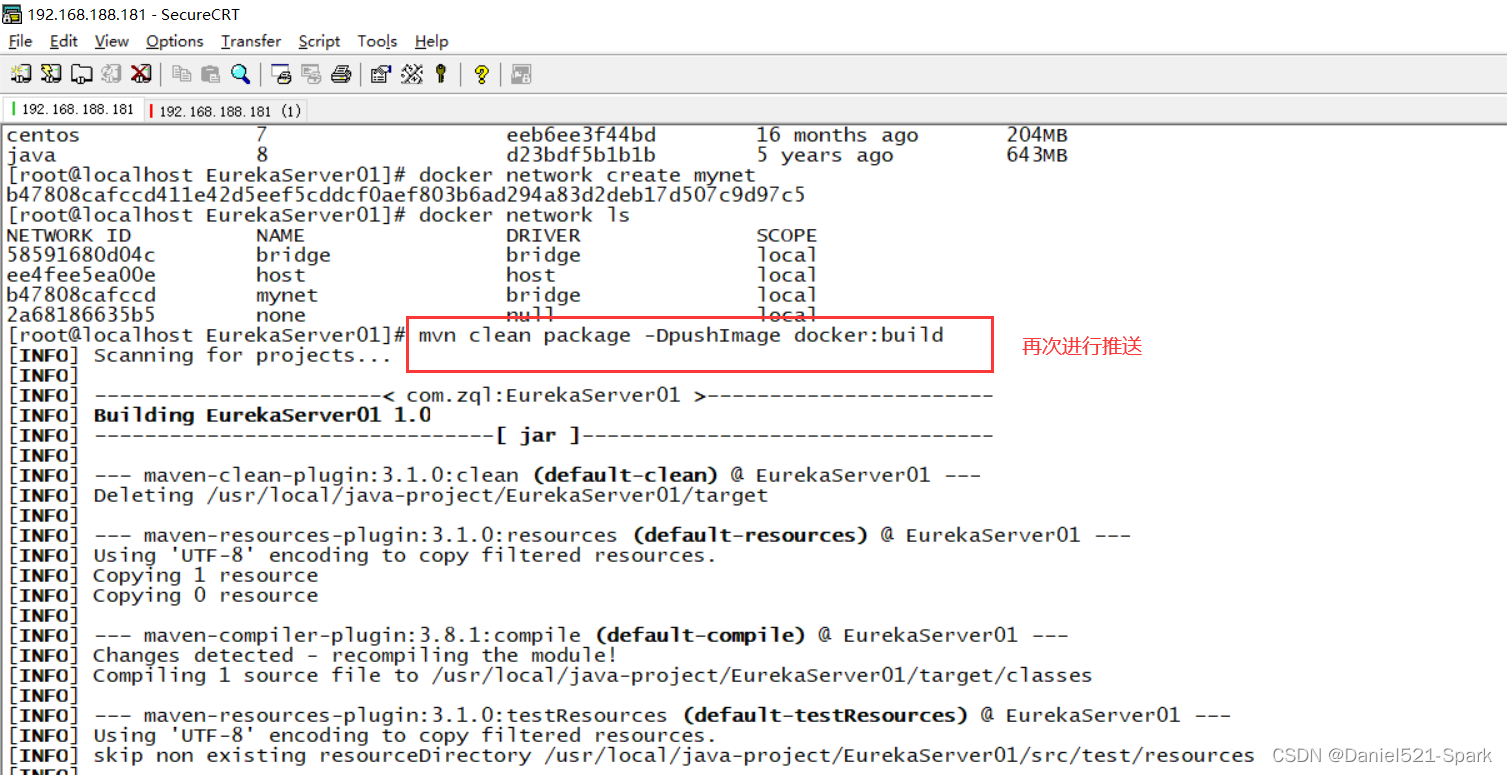Open the Options menu
Image resolution: width=1507 pixels, height=775 pixels.
point(174,41)
